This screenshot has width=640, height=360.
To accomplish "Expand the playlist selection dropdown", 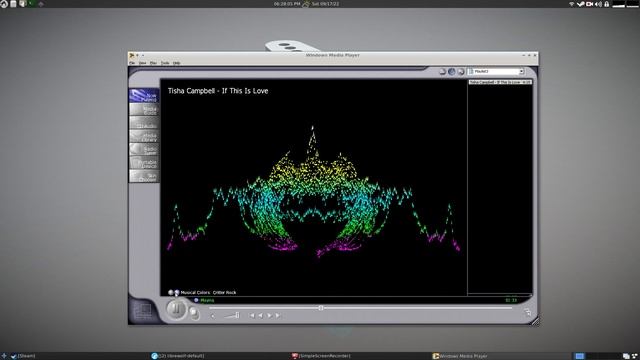I will (x=521, y=71).
